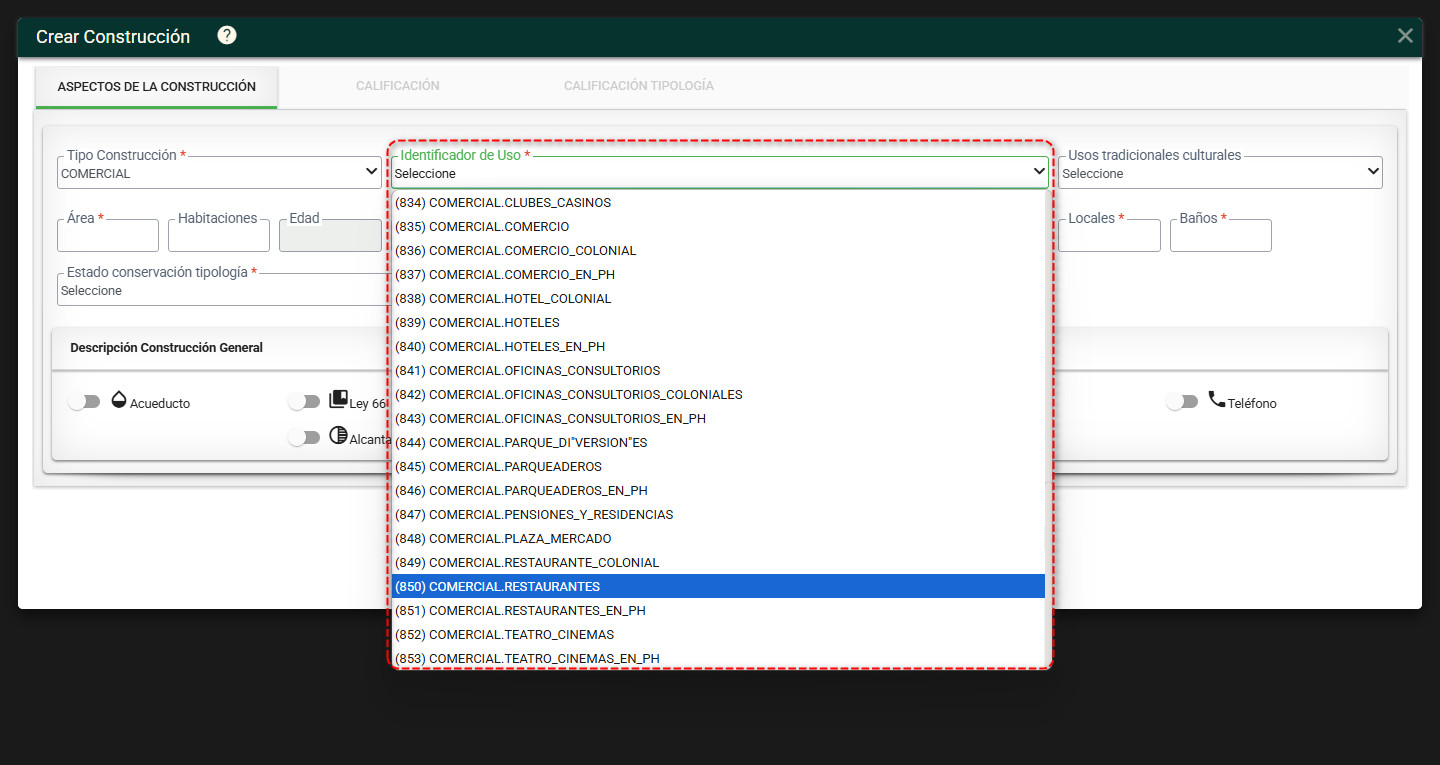
Task: Select (849) COMERCIAL.RESTAURANTE_COLONIAL option
Action: pos(718,562)
